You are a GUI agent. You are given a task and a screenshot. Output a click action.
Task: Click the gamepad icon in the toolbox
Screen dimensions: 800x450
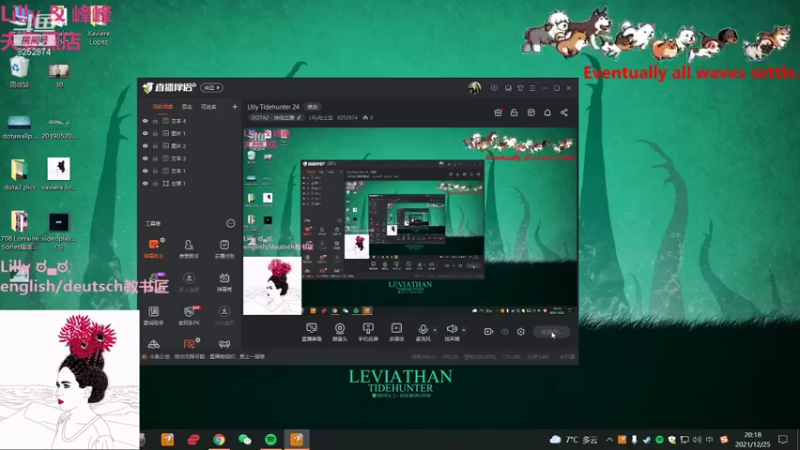224,344
